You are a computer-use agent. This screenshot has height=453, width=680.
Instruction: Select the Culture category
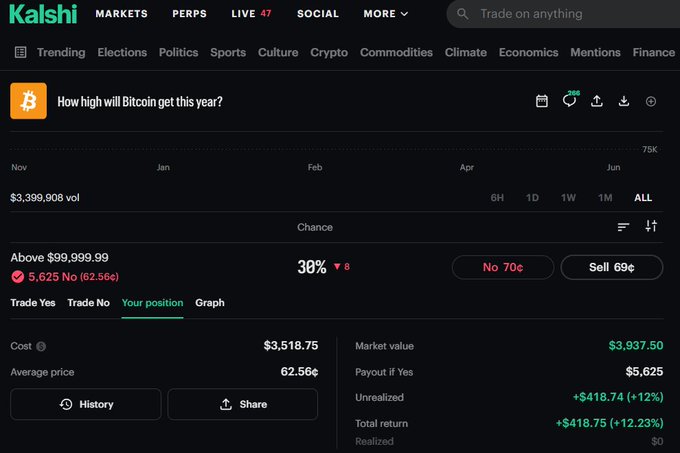click(278, 52)
